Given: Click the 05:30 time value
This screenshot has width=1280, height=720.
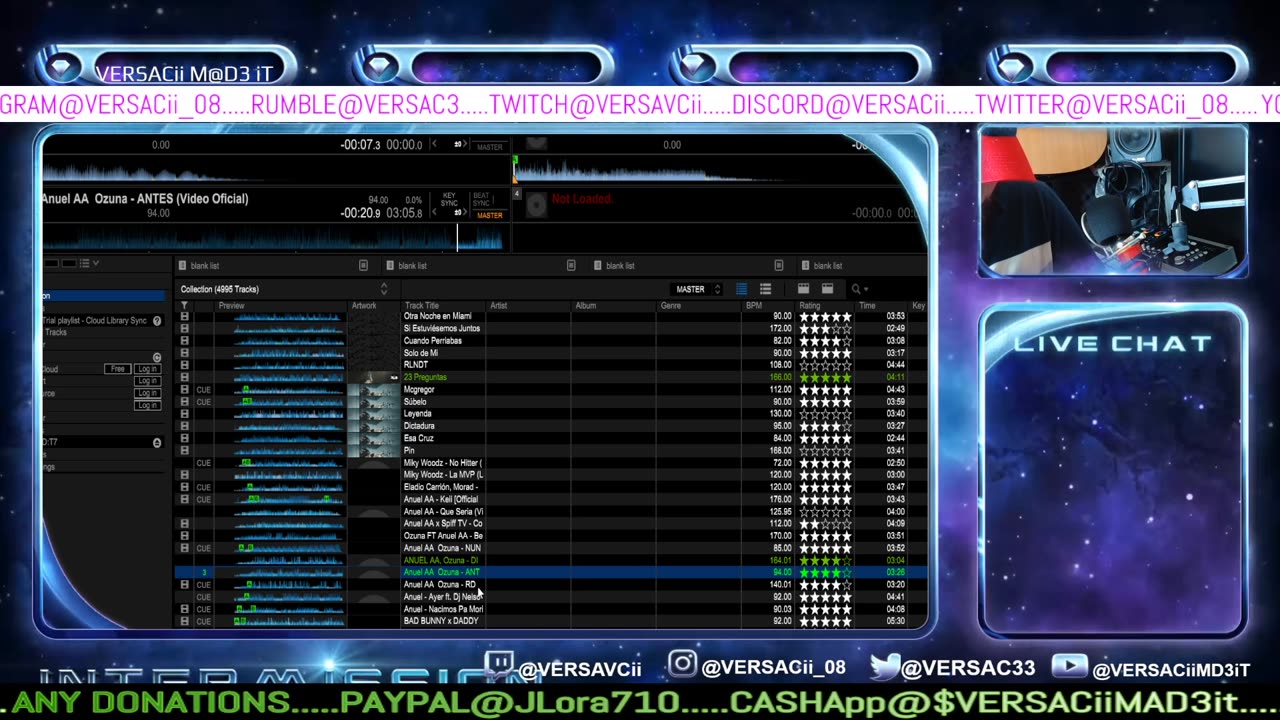Looking at the screenshot, I should pyautogui.click(x=895, y=621).
